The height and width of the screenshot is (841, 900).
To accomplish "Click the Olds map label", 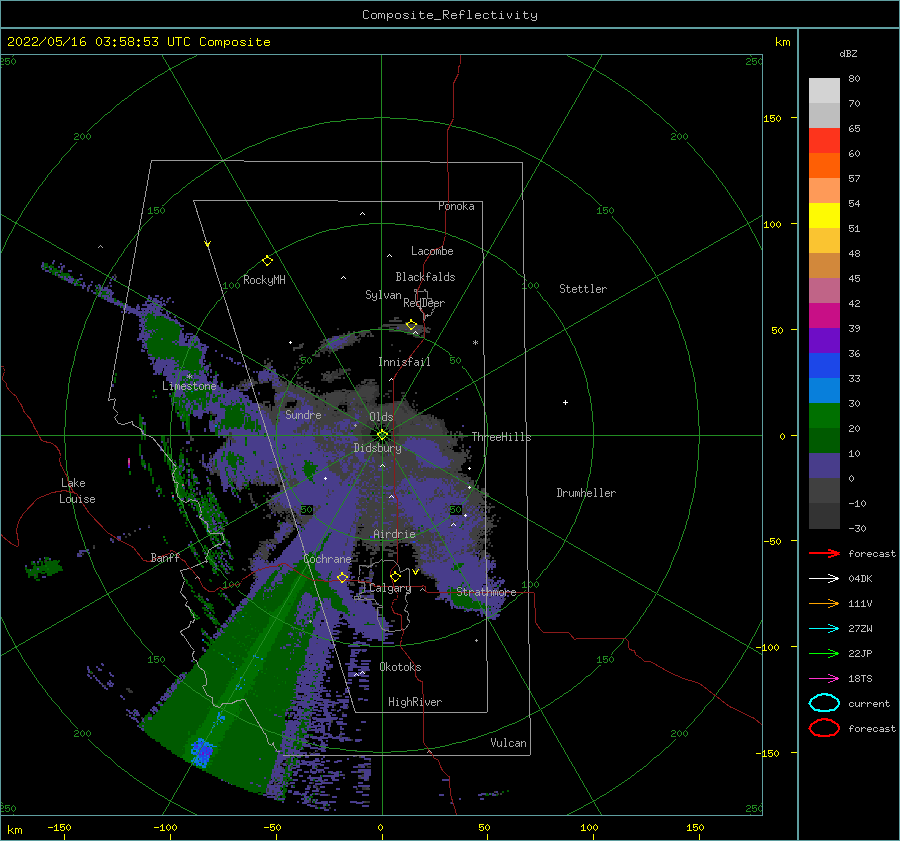I will pyautogui.click(x=381, y=417).
